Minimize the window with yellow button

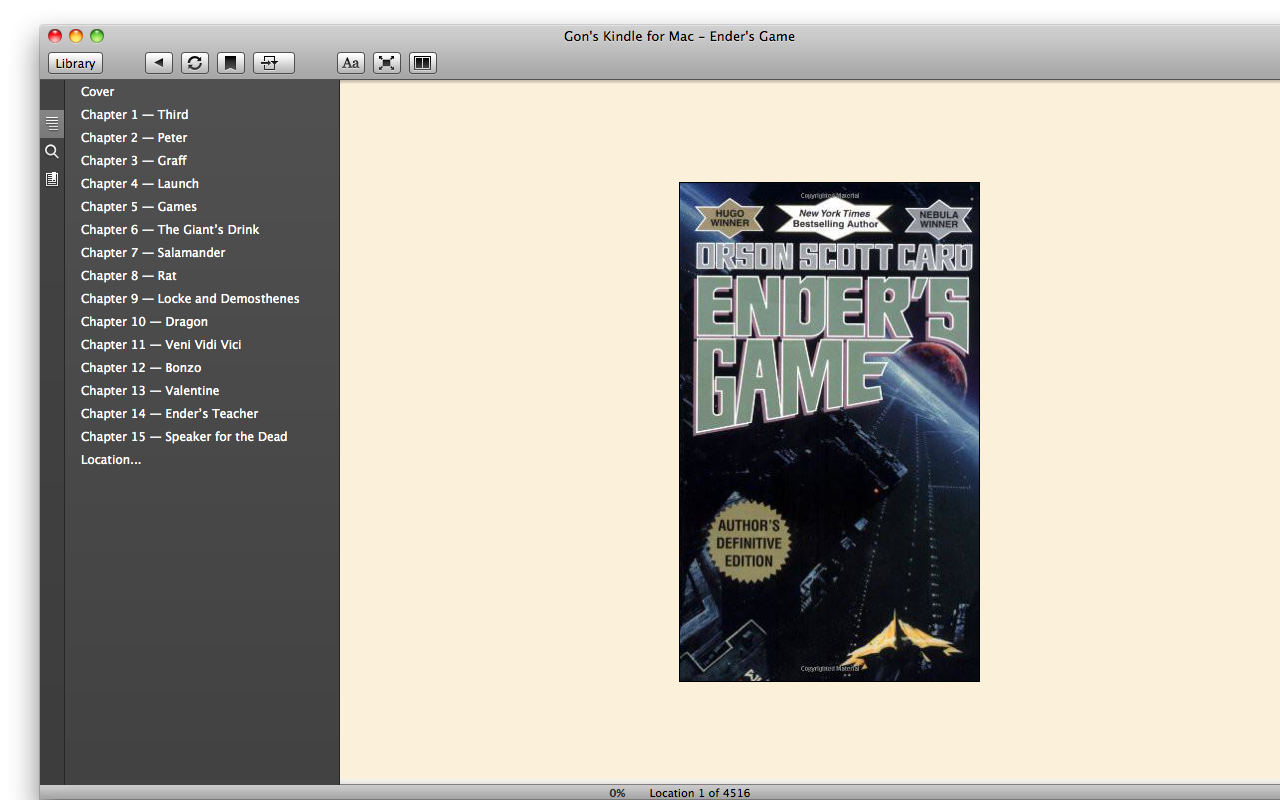(x=76, y=36)
